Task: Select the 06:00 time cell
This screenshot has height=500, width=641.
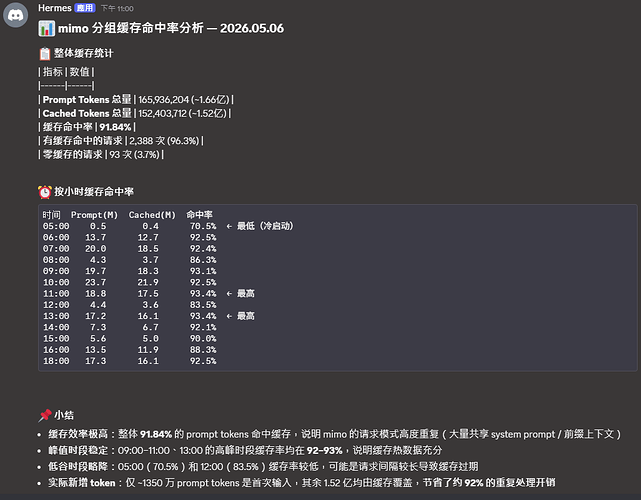Action: point(56,238)
